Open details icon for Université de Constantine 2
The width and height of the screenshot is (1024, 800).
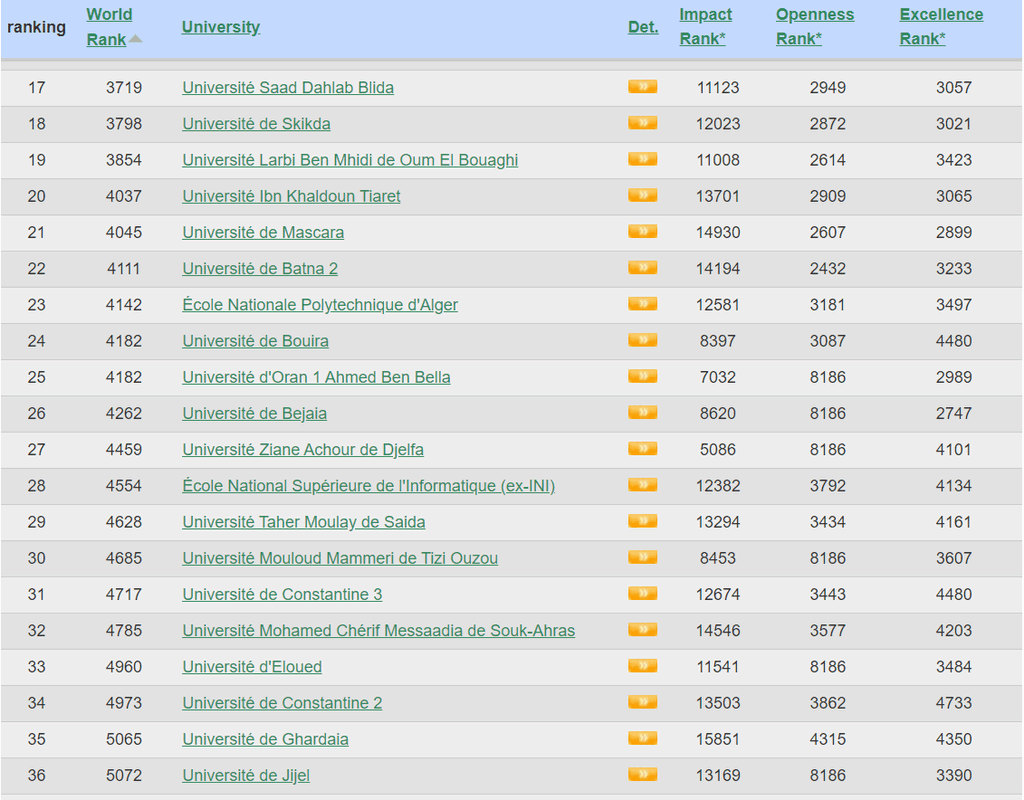click(643, 703)
